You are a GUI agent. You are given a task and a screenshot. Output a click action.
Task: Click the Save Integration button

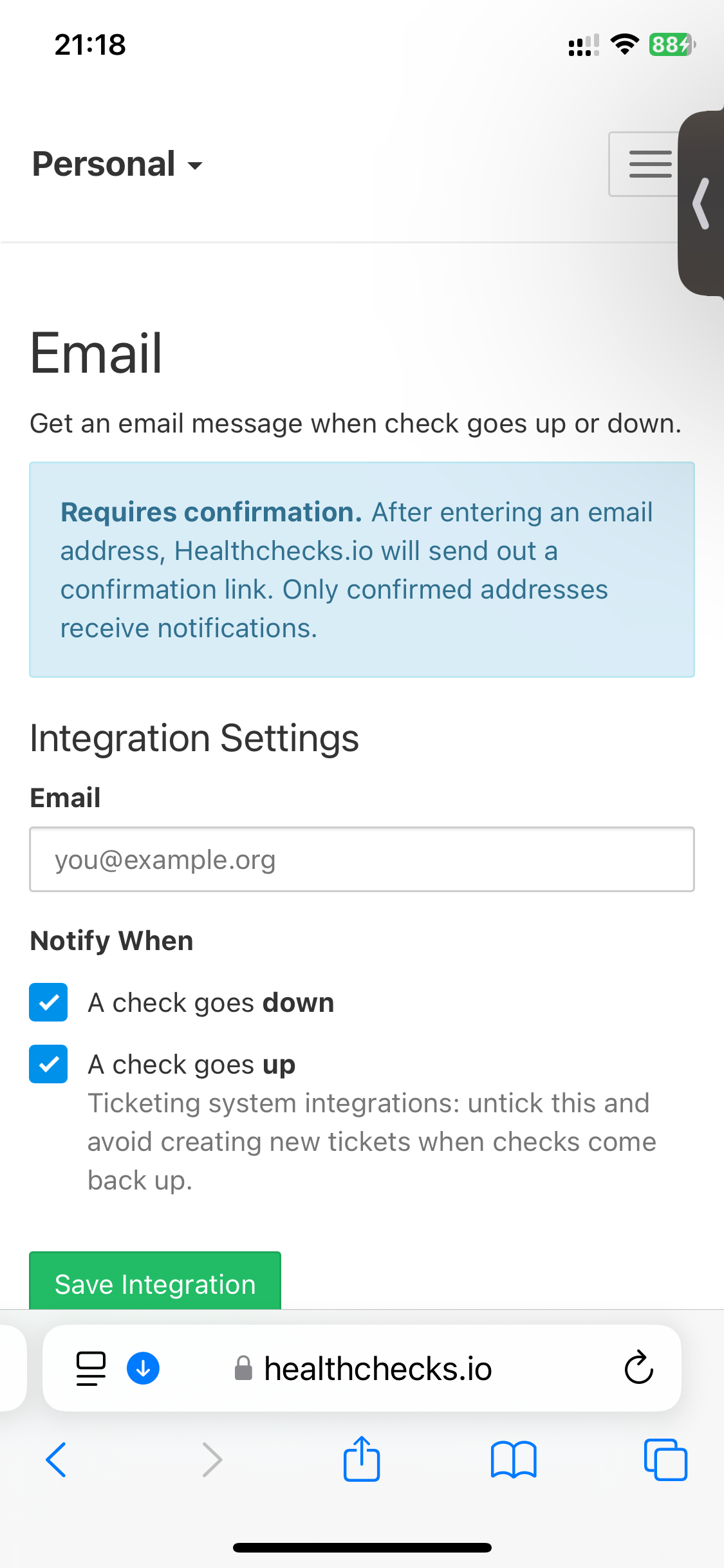coord(155,1283)
